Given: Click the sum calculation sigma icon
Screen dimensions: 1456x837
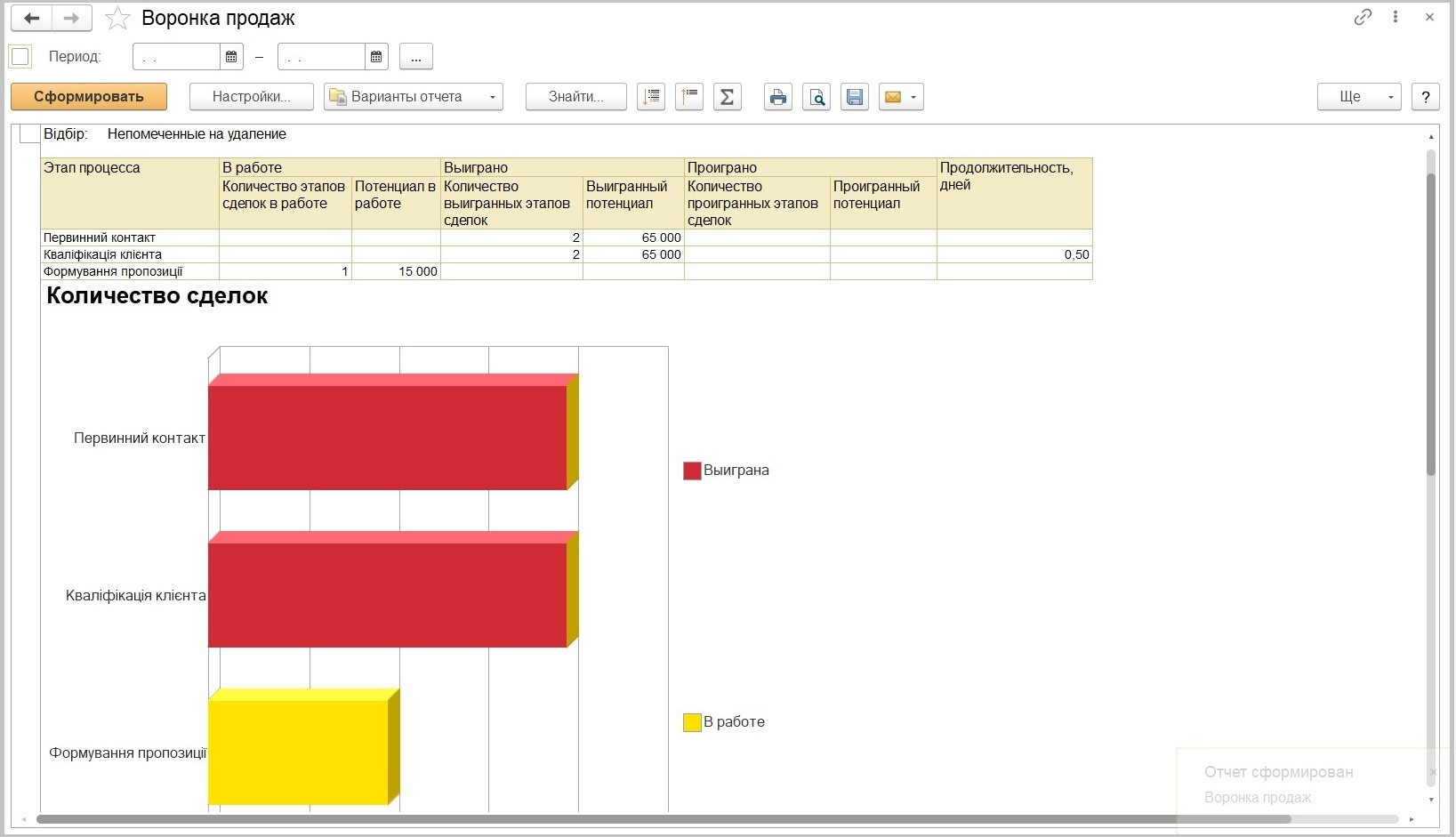Looking at the screenshot, I should [727, 97].
